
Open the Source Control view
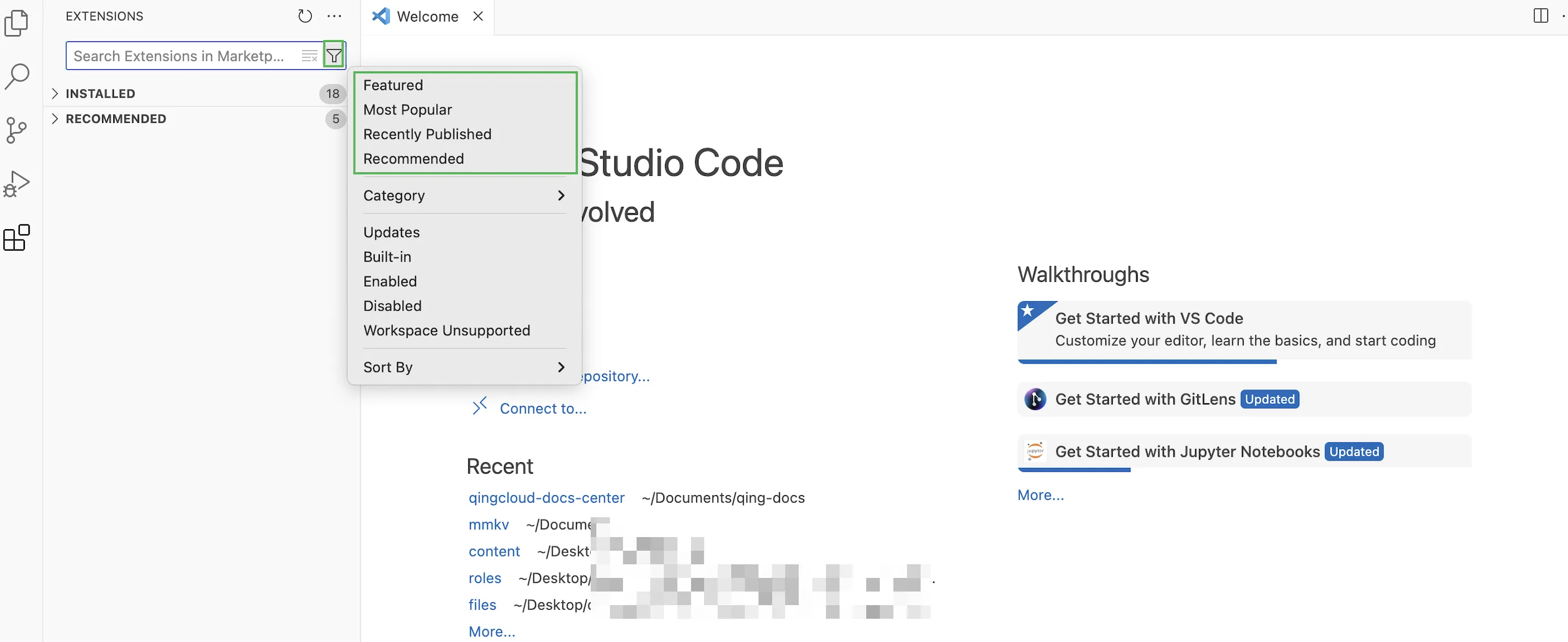pos(16,130)
